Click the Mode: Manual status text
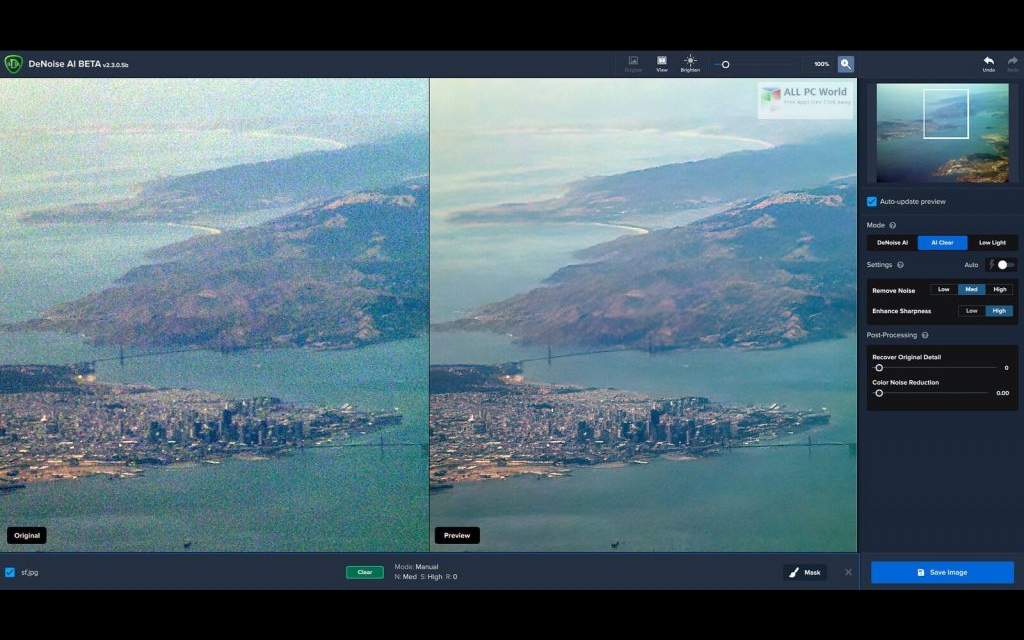1024x640 pixels. (x=416, y=567)
